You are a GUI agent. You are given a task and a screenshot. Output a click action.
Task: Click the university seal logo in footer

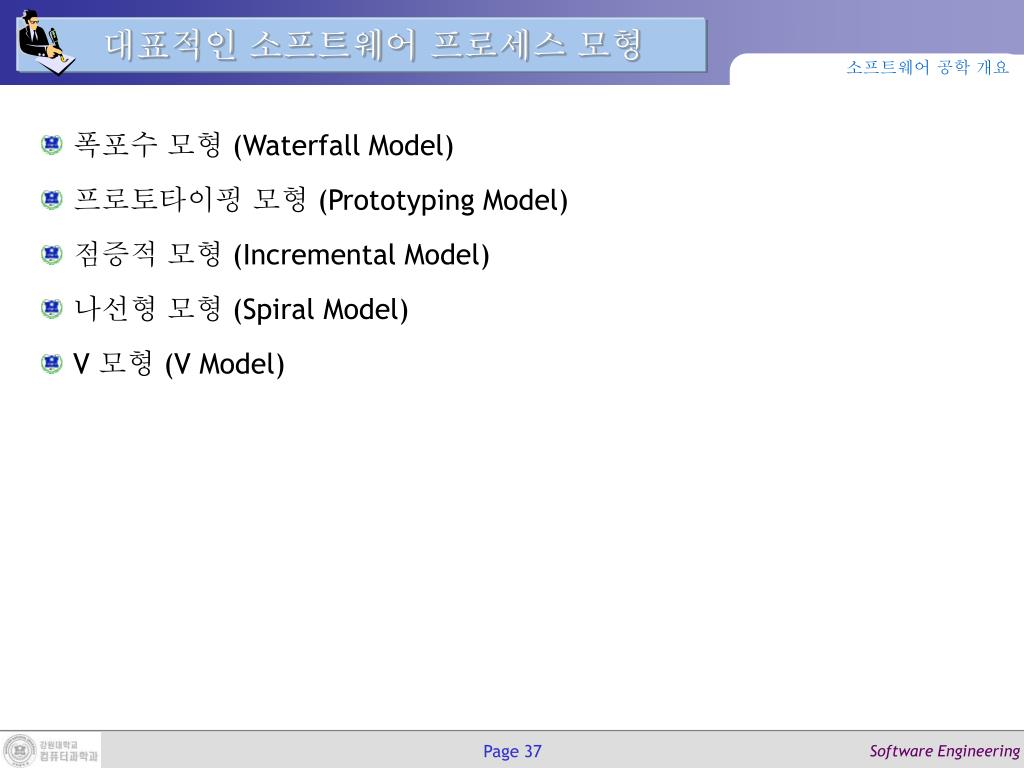(20, 750)
